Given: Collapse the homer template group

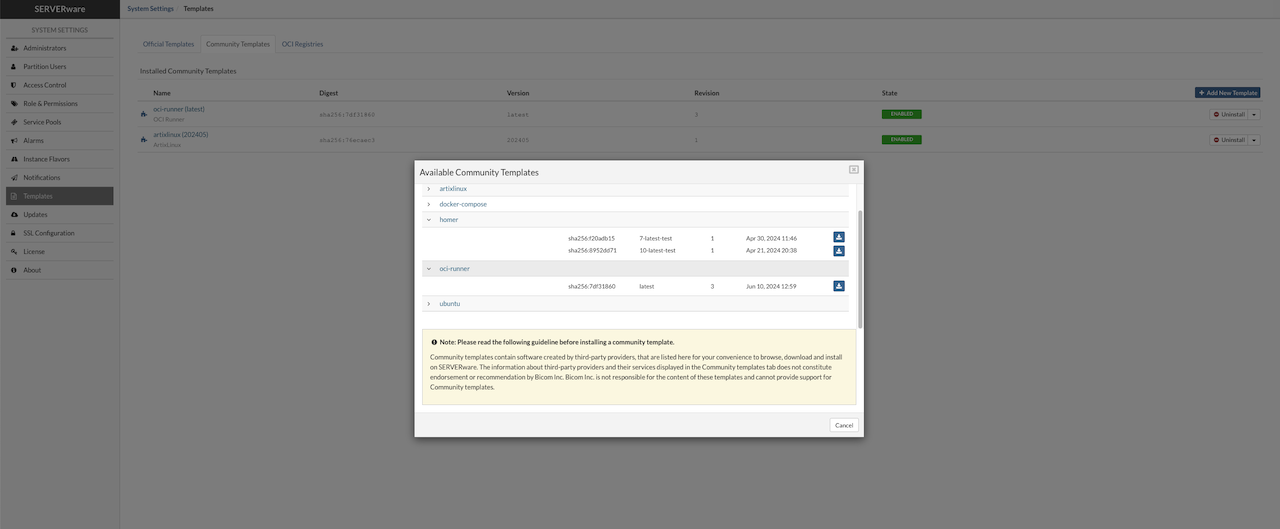Looking at the screenshot, I should tap(429, 220).
